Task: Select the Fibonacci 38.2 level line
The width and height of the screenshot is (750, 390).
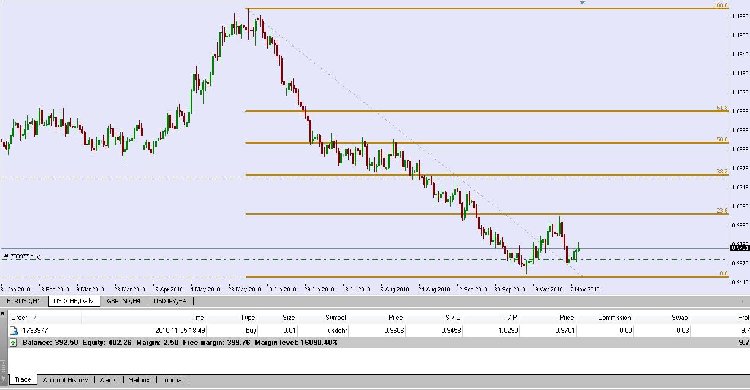Action: tap(487, 175)
